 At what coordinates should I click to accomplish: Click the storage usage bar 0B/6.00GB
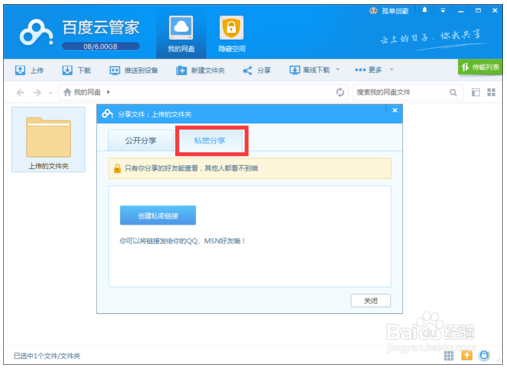coord(100,46)
